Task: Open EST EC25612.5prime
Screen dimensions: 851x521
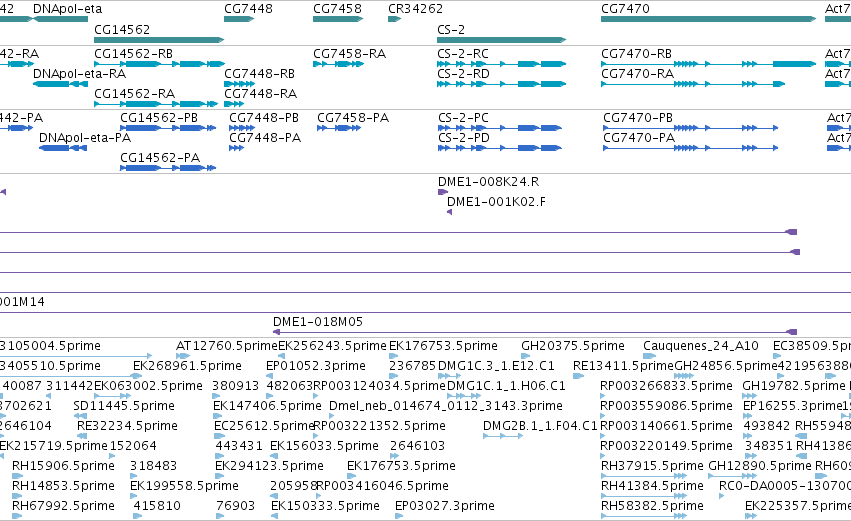Action: tap(264, 425)
